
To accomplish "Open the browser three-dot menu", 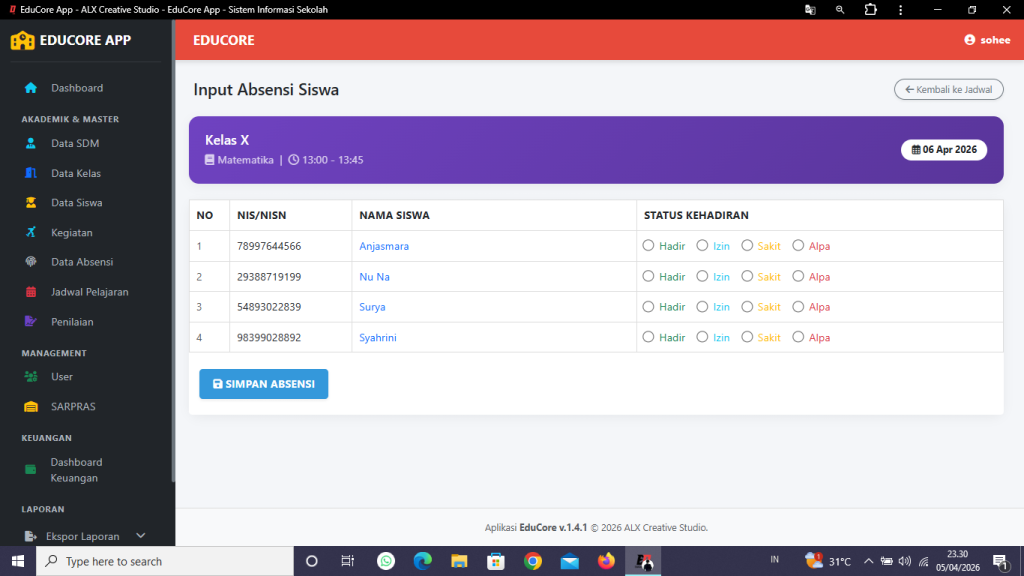I will (901, 10).
